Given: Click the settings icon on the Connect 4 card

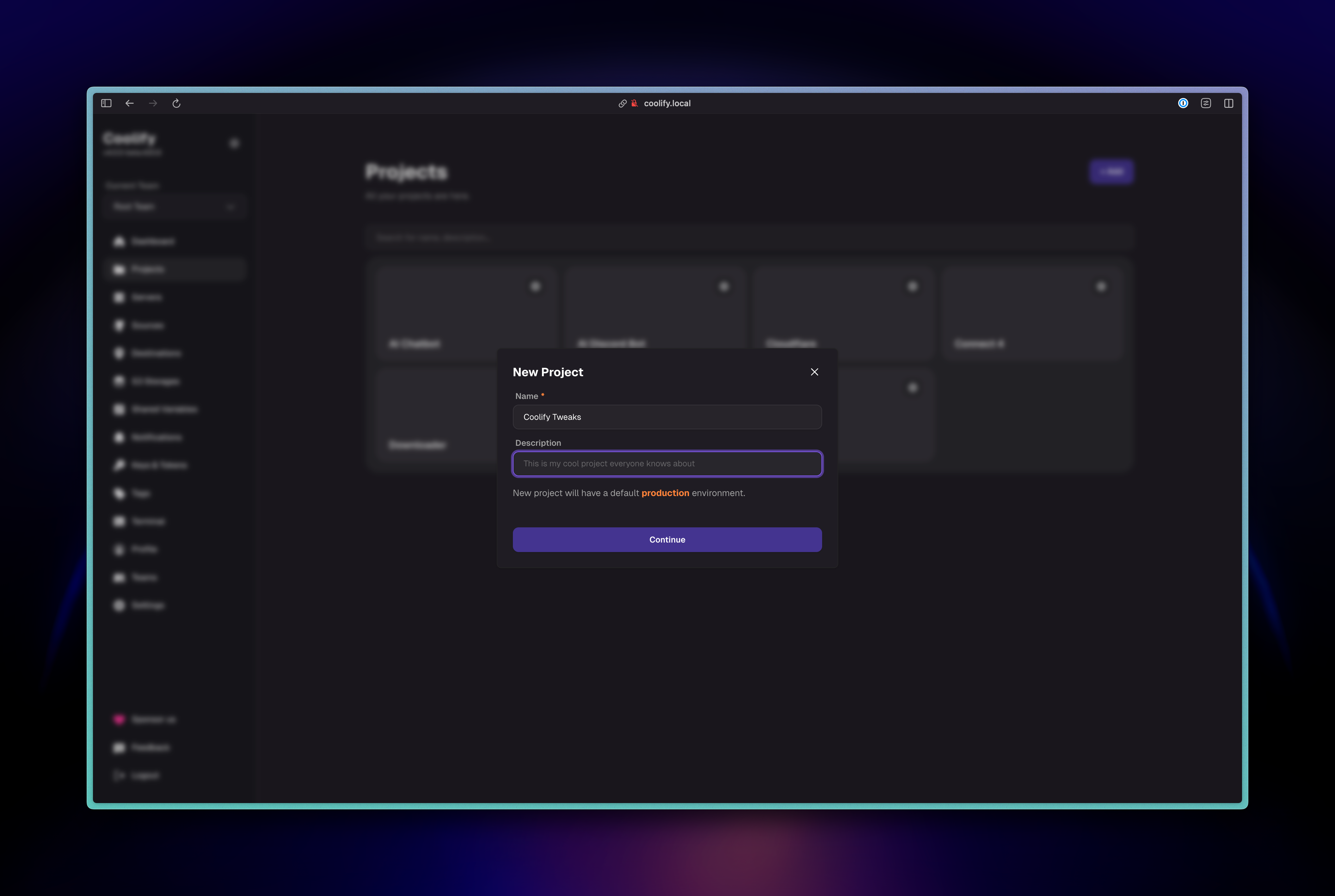Looking at the screenshot, I should pos(1101,286).
